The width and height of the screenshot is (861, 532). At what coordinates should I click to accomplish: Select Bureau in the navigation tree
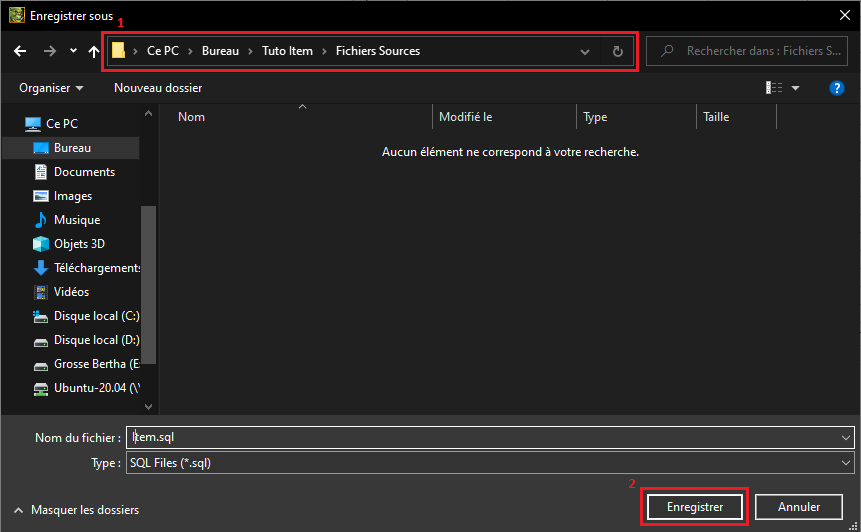(72, 148)
